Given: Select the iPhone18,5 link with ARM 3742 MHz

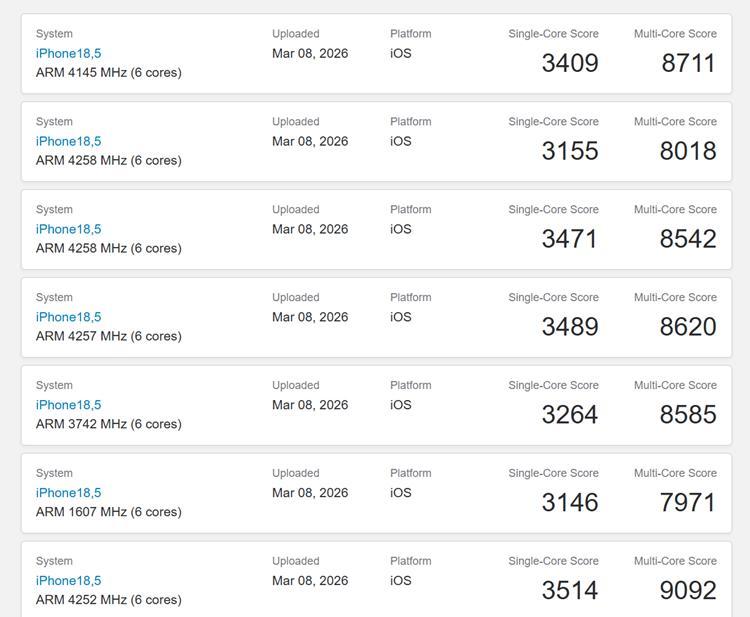Looking at the screenshot, I should tap(68, 405).
